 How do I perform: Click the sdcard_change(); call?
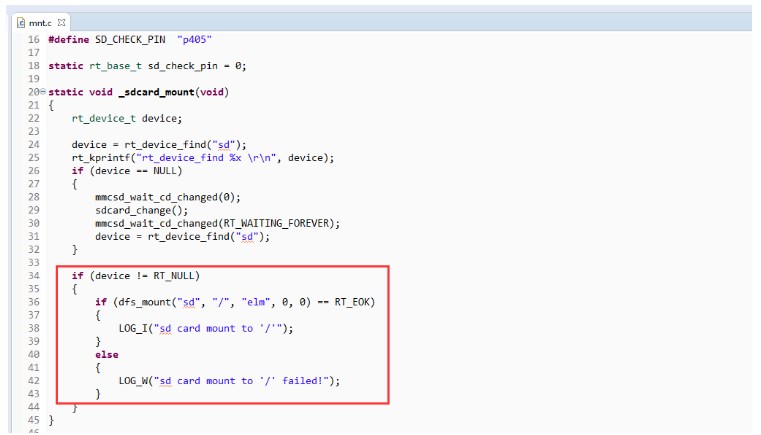tap(141, 210)
